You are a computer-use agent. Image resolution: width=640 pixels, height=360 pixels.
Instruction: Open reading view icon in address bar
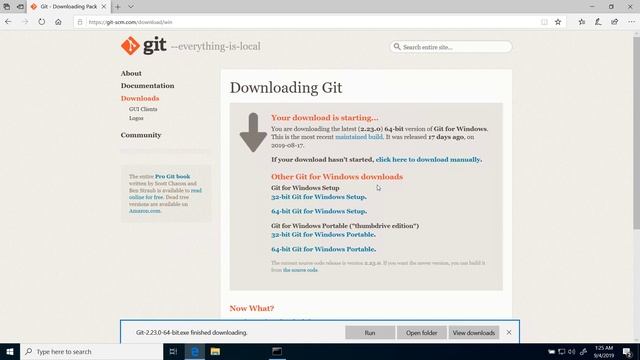544,22
